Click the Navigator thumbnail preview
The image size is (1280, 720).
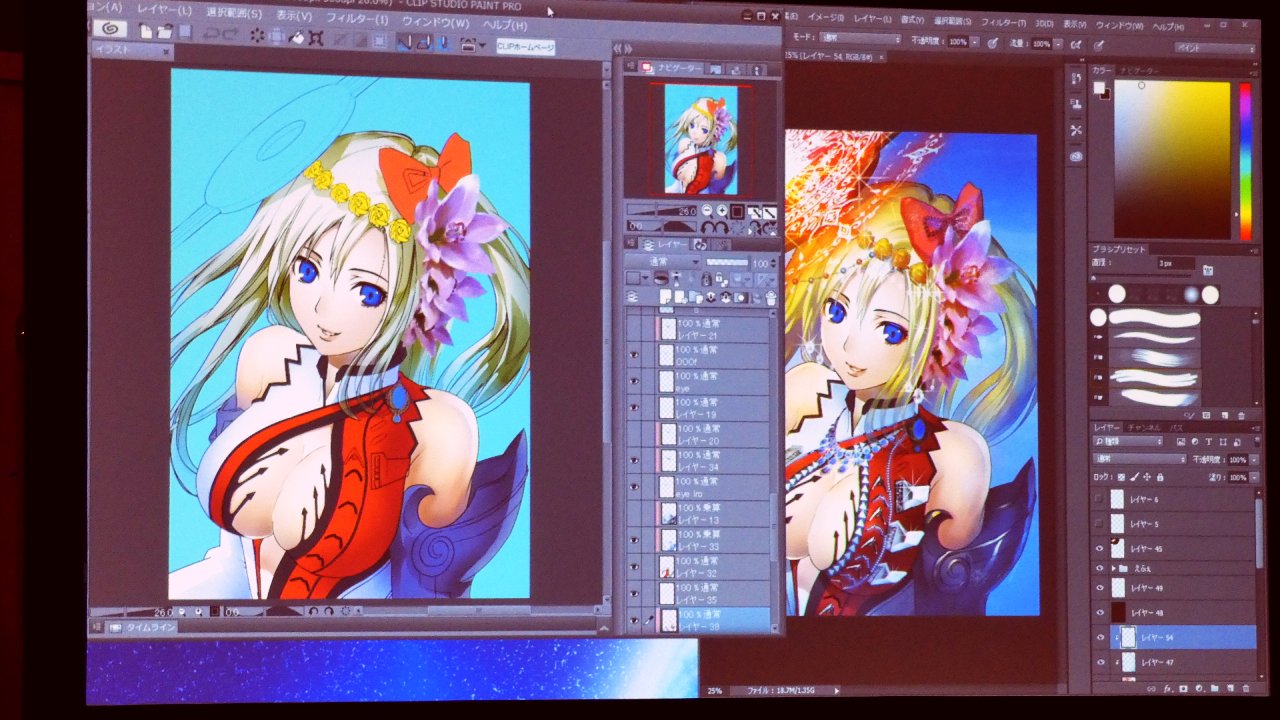tap(701, 139)
